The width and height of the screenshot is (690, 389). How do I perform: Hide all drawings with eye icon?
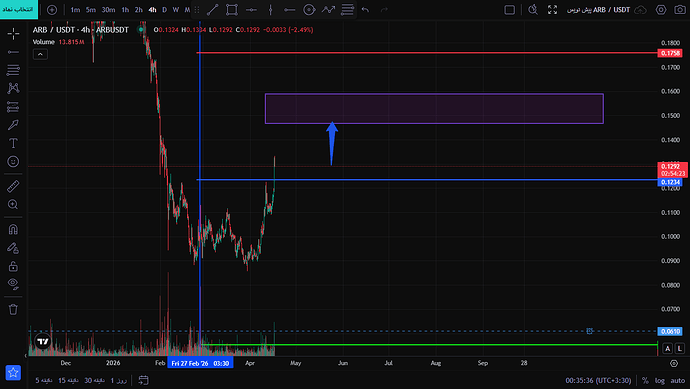[13, 284]
